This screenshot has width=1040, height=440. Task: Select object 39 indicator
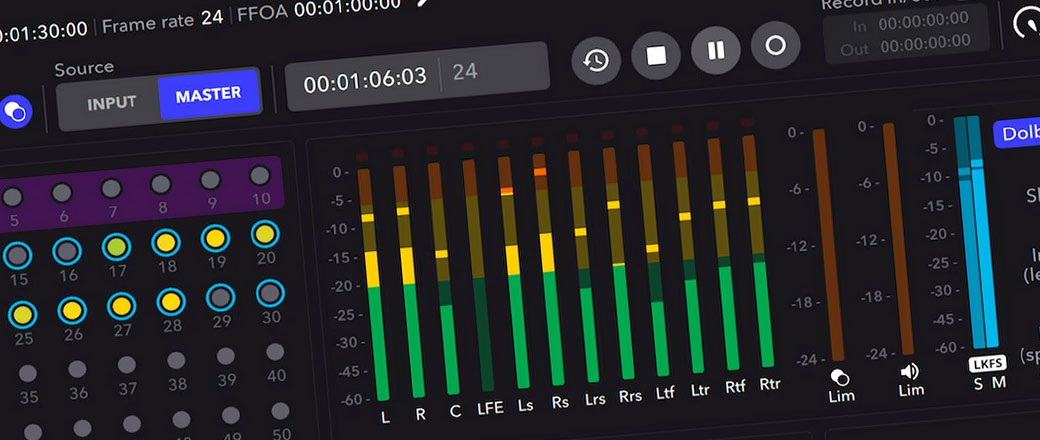pos(226,356)
